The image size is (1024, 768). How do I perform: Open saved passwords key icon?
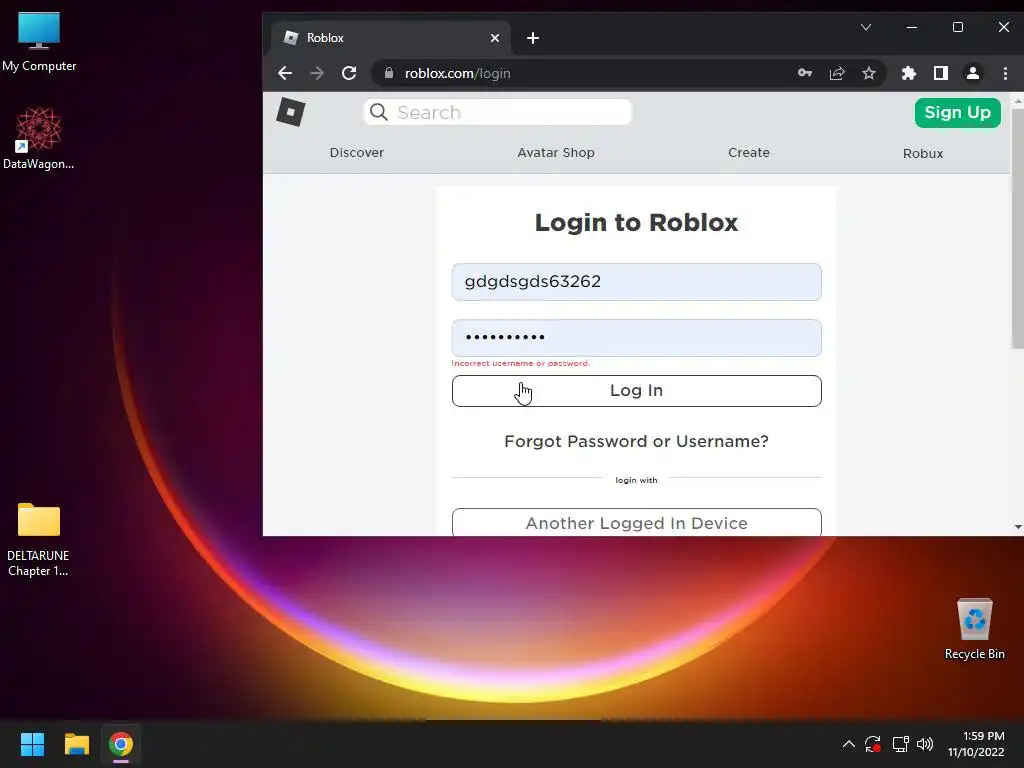[x=805, y=73]
